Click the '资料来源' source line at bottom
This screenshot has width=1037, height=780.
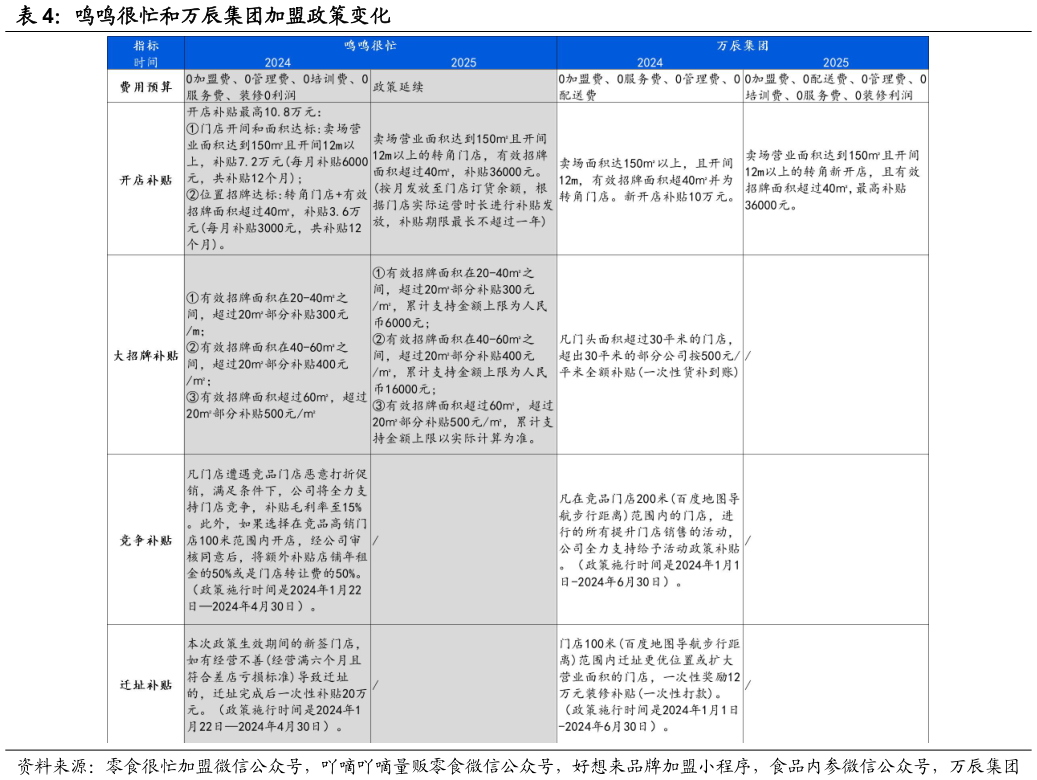pyautogui.click(x=518, y=766)
